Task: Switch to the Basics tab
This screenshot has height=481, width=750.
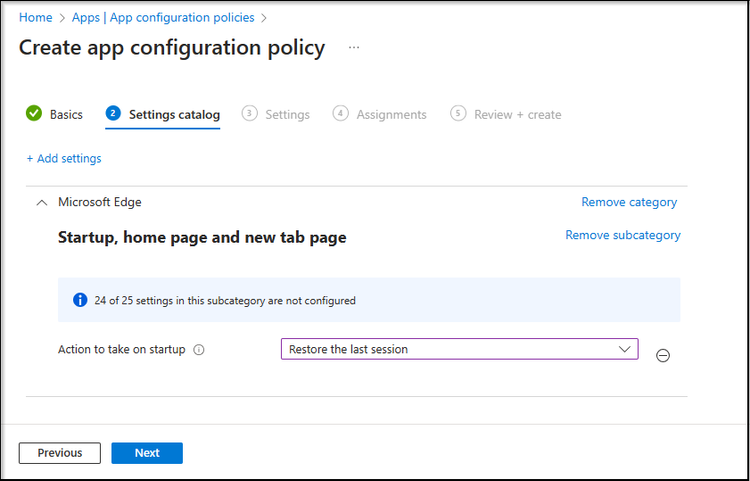Action: [x=66, y=115]
